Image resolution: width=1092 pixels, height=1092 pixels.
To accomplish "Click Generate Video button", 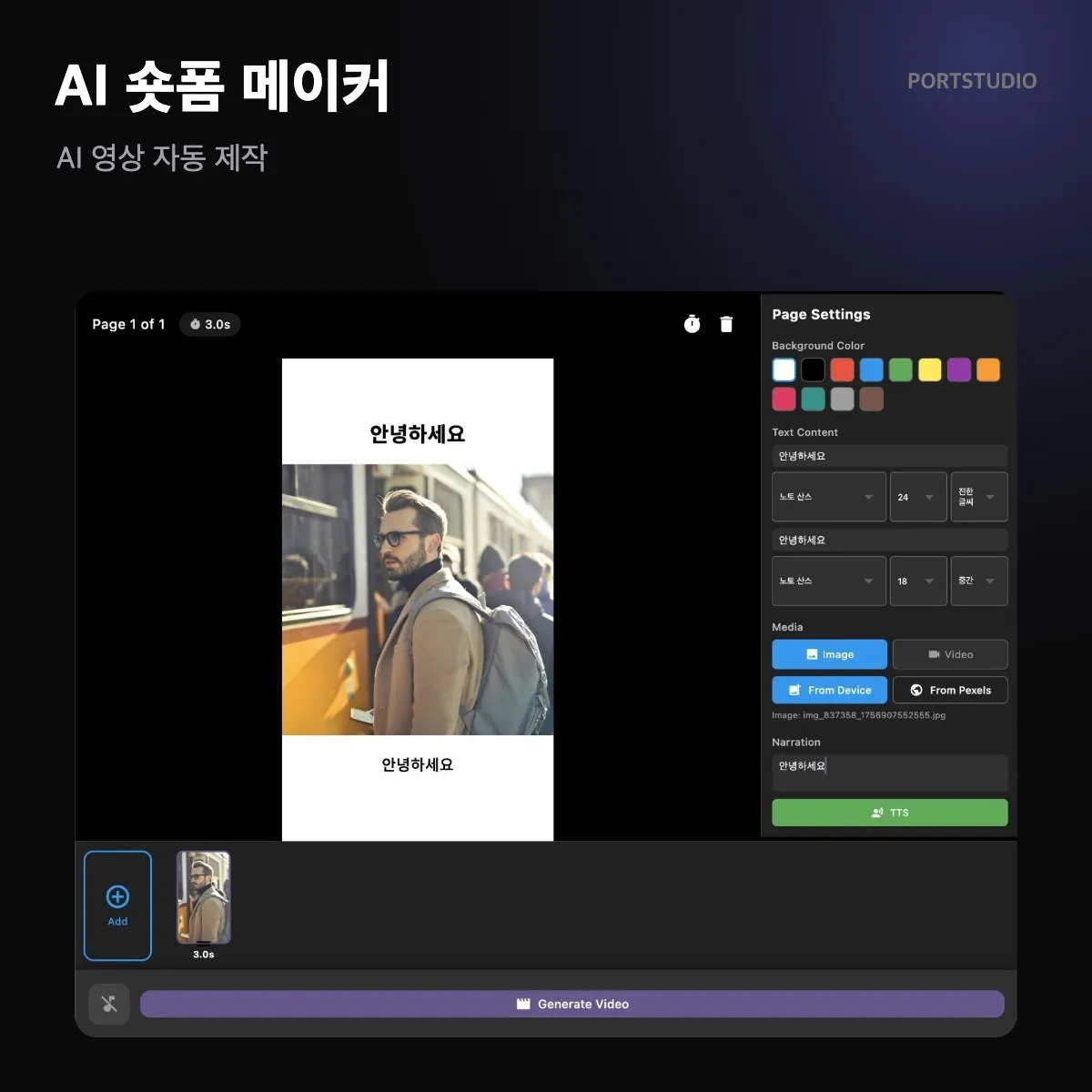I will pyautogui.click(x=572, y=1004).
